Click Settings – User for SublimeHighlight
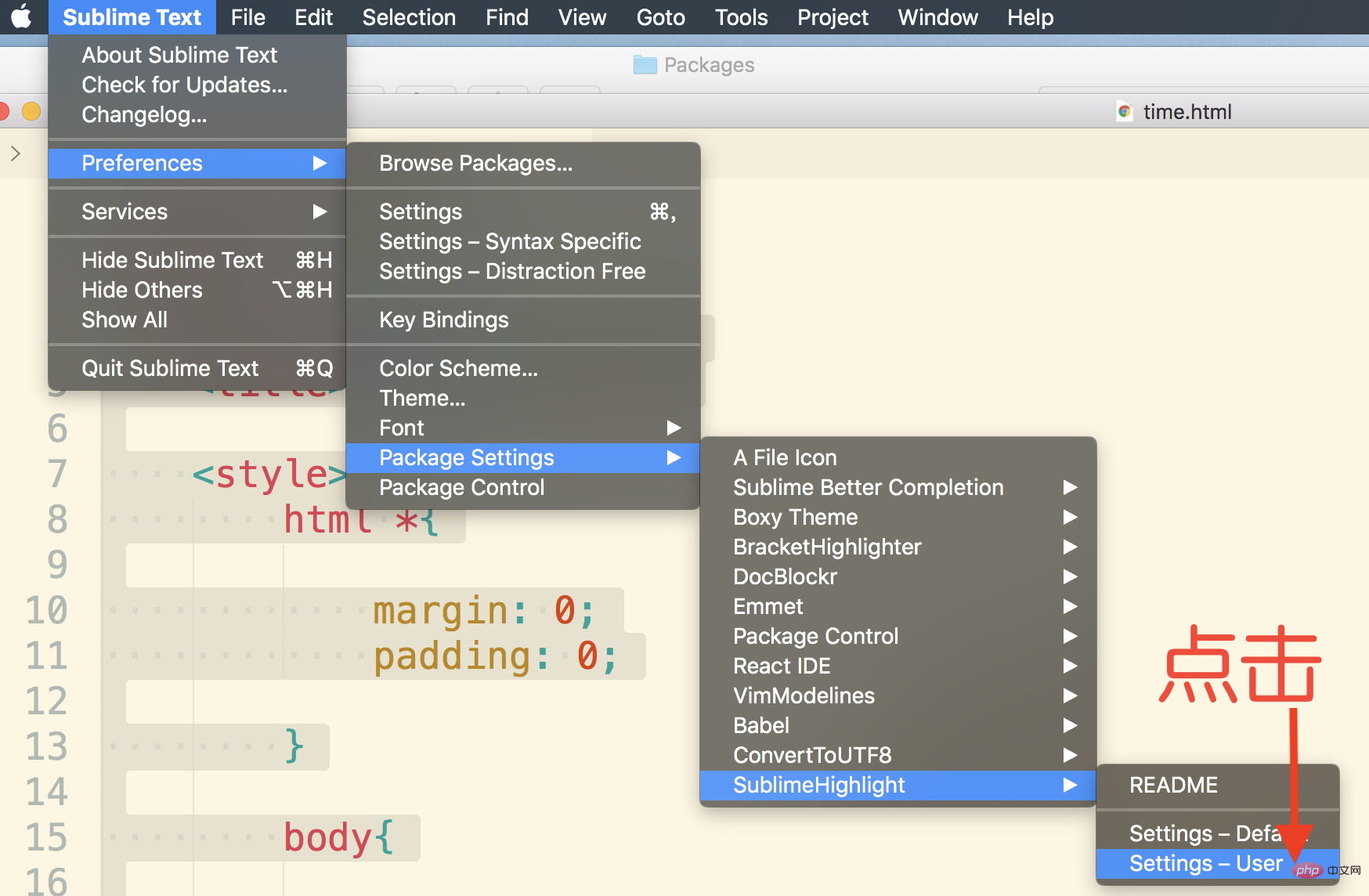 (1218, 863)
